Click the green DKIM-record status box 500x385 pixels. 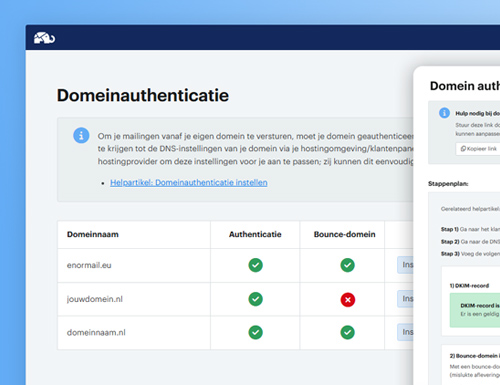tap(475, 310)
